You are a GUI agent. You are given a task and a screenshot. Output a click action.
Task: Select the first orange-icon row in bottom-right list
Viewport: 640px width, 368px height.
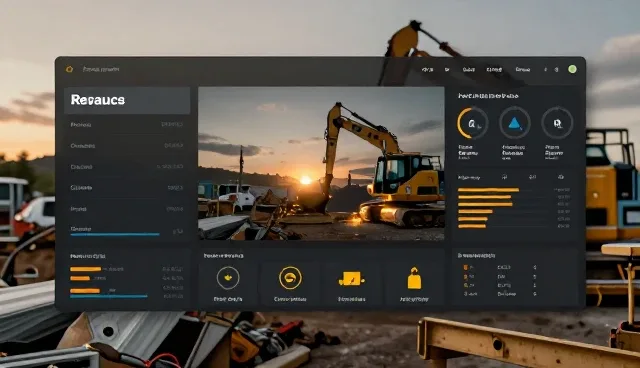pyautogui.click(x=500, y=267)
